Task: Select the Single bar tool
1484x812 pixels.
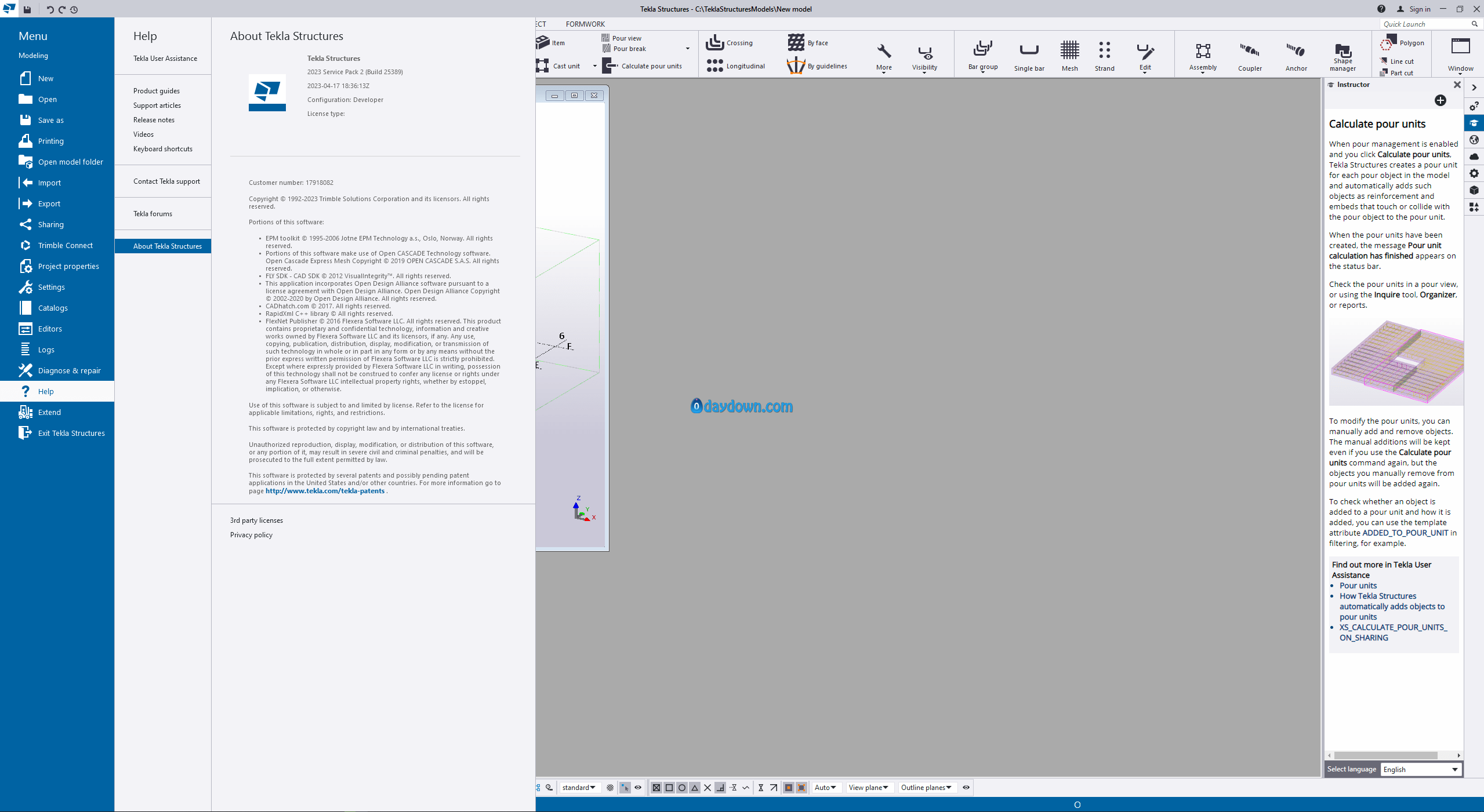Action: coord(1029,51)
